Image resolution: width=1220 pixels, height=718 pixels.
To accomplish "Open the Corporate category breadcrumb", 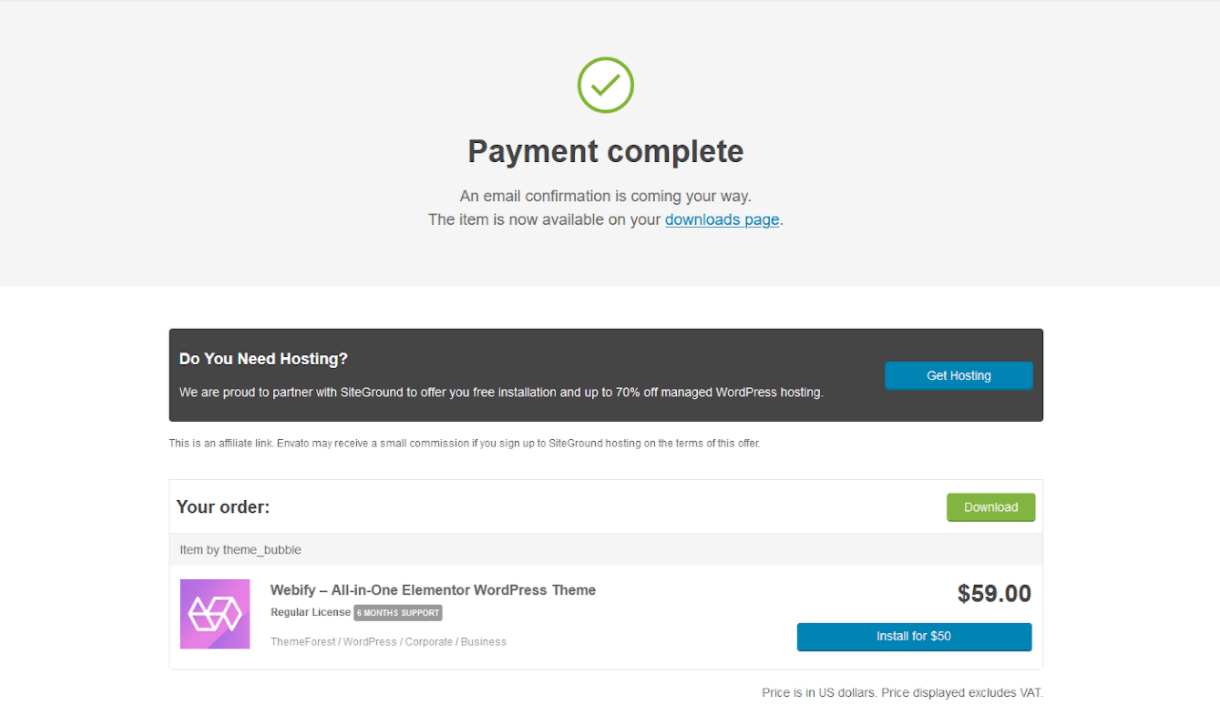I will point(429,642).
